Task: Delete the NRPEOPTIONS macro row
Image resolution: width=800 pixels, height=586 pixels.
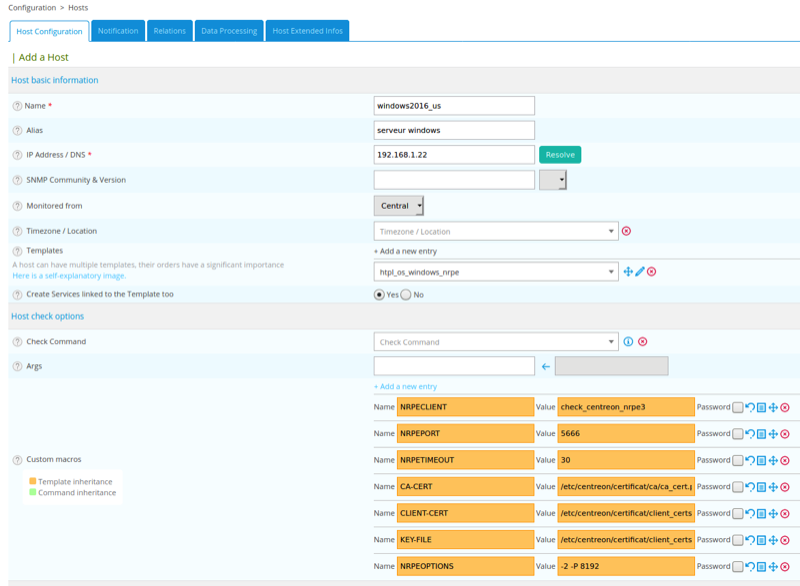Action: point(785,566)
